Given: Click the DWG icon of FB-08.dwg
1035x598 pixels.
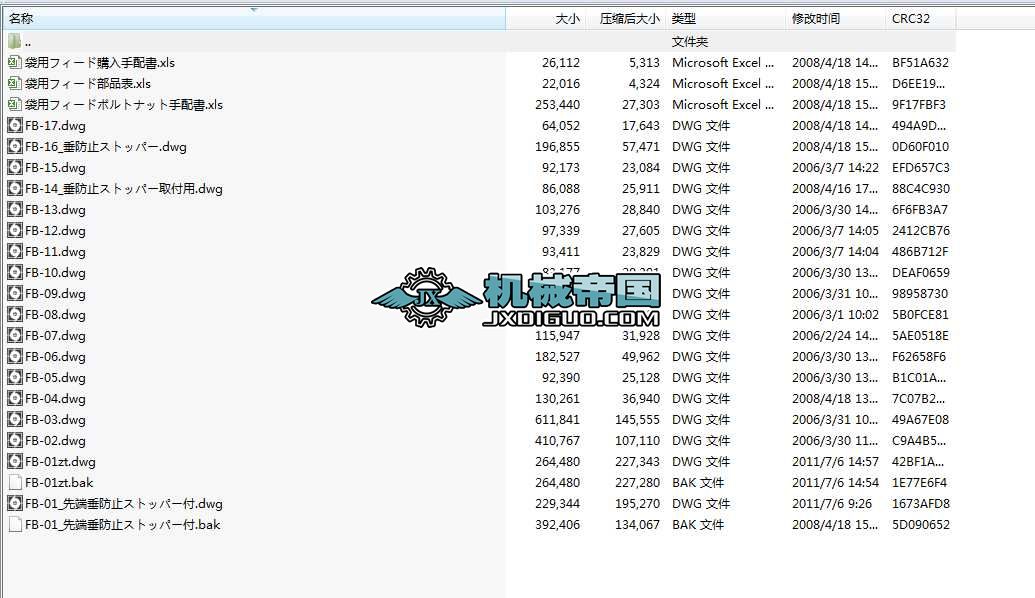Looking at the screenshot, I should pos(15,315).
